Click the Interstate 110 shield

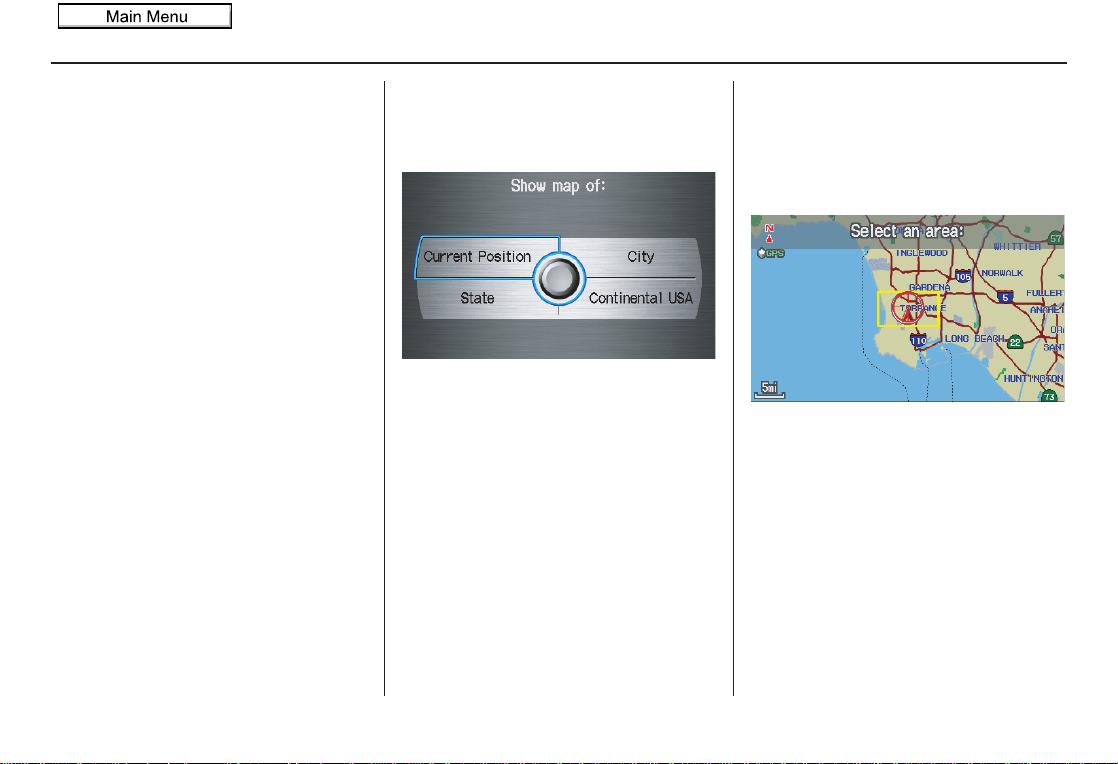tap(918, 341)
